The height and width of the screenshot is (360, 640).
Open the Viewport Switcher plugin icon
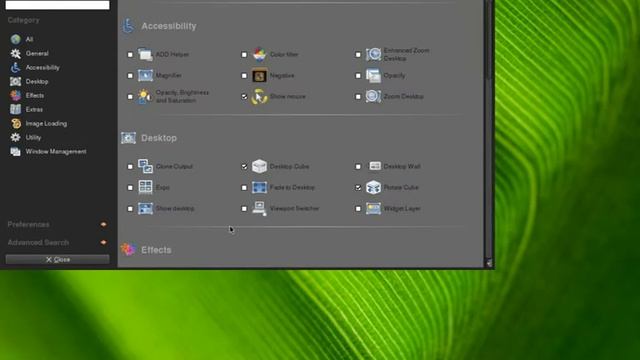259,208
